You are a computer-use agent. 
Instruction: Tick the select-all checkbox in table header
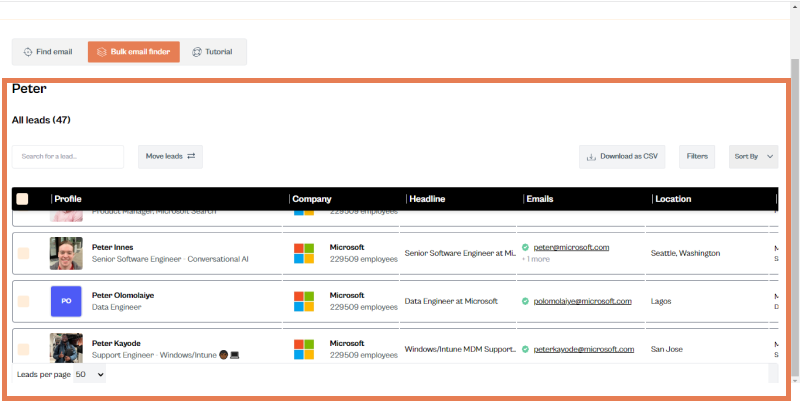pyautogui.click(x=22, y=199)
